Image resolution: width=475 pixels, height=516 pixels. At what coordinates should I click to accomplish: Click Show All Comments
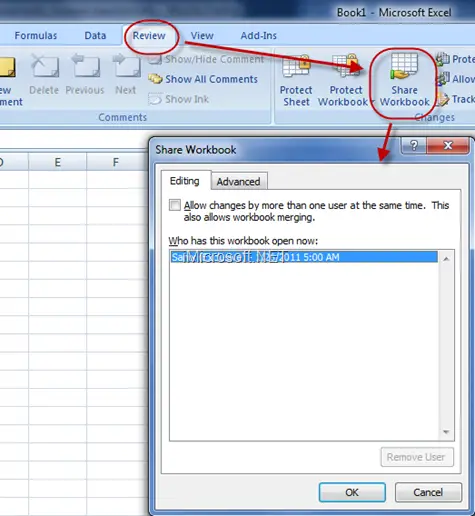[x=203, y=79]
